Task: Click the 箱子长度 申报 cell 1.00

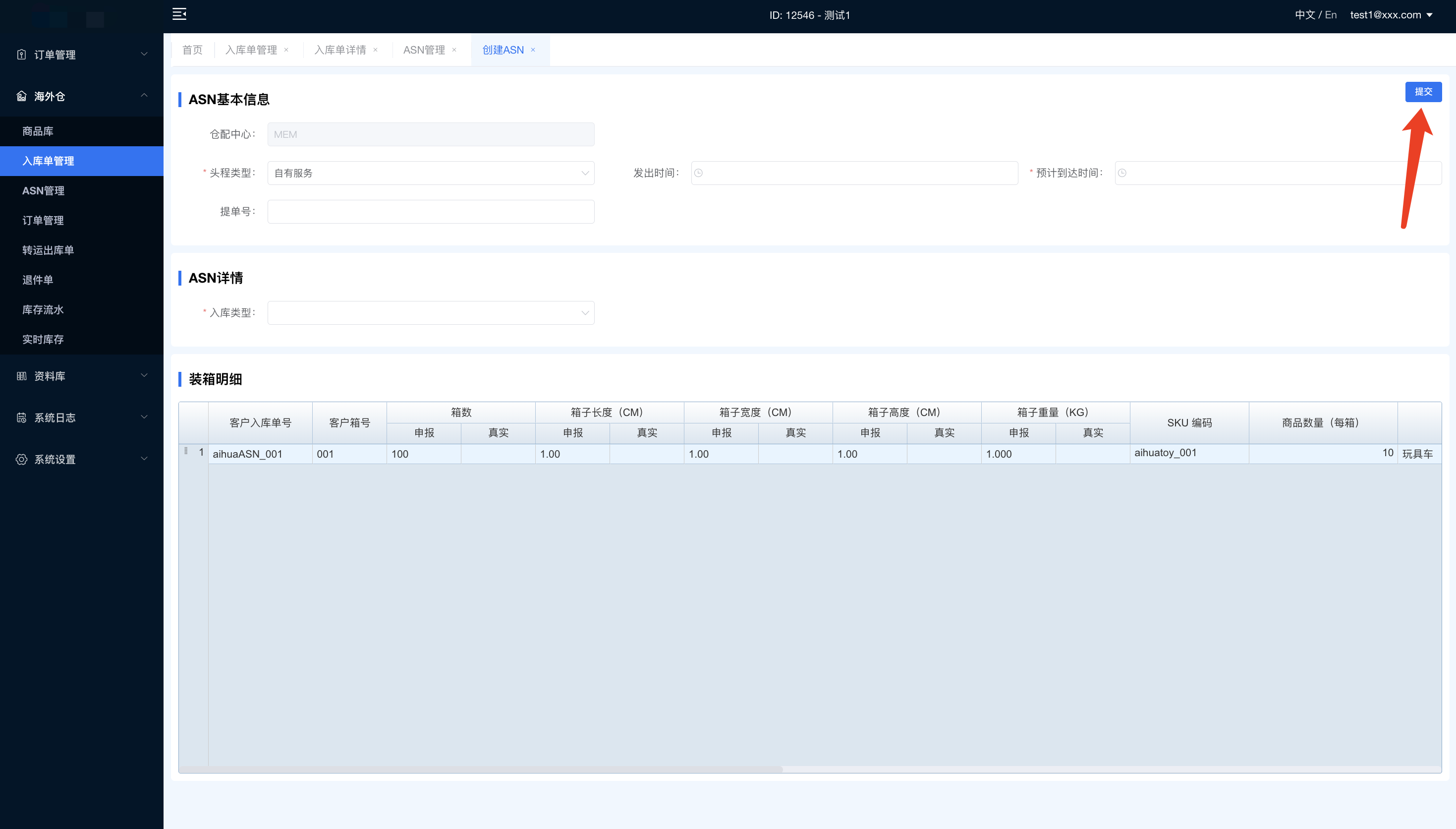Action: pos(572,454)
